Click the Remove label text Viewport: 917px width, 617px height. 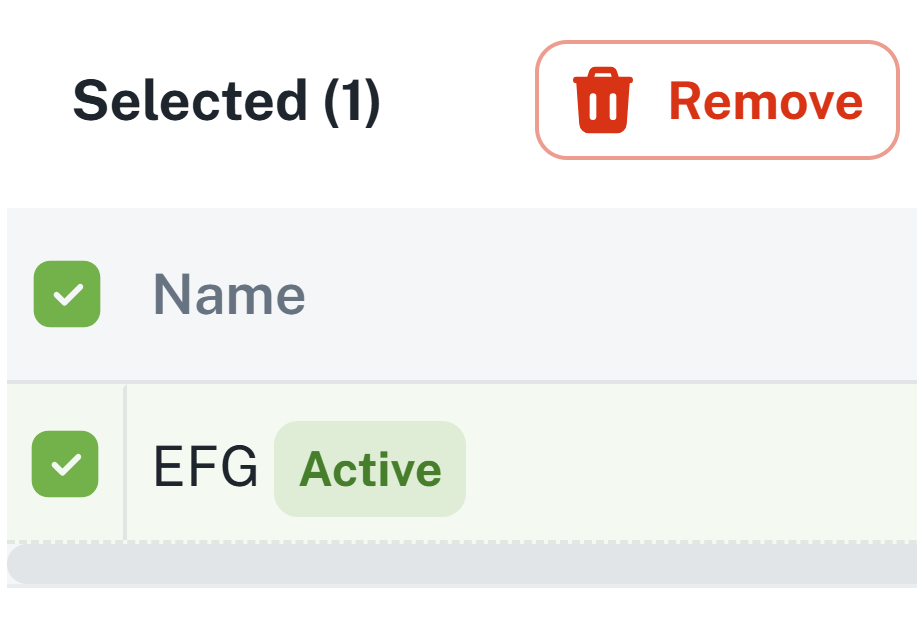coord(765,101)
